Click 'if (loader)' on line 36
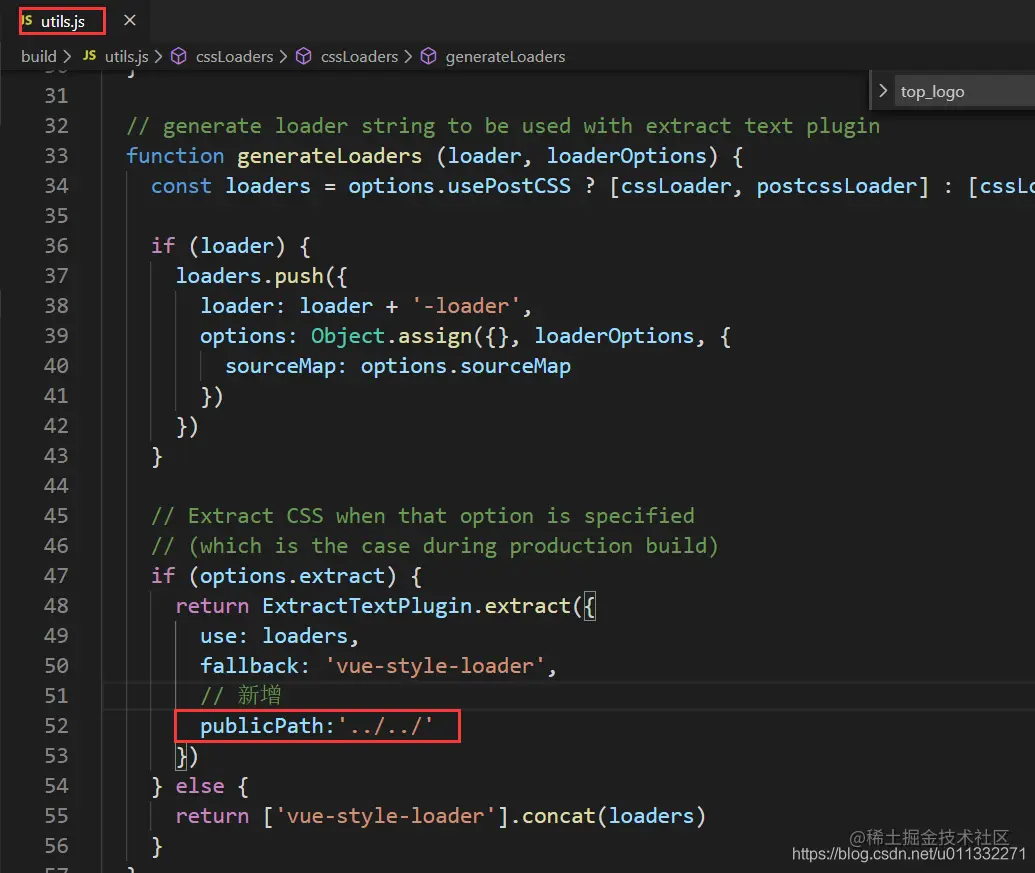Image resolution: width=1035 pixels, height=873 pixels. tap(218, 246)
